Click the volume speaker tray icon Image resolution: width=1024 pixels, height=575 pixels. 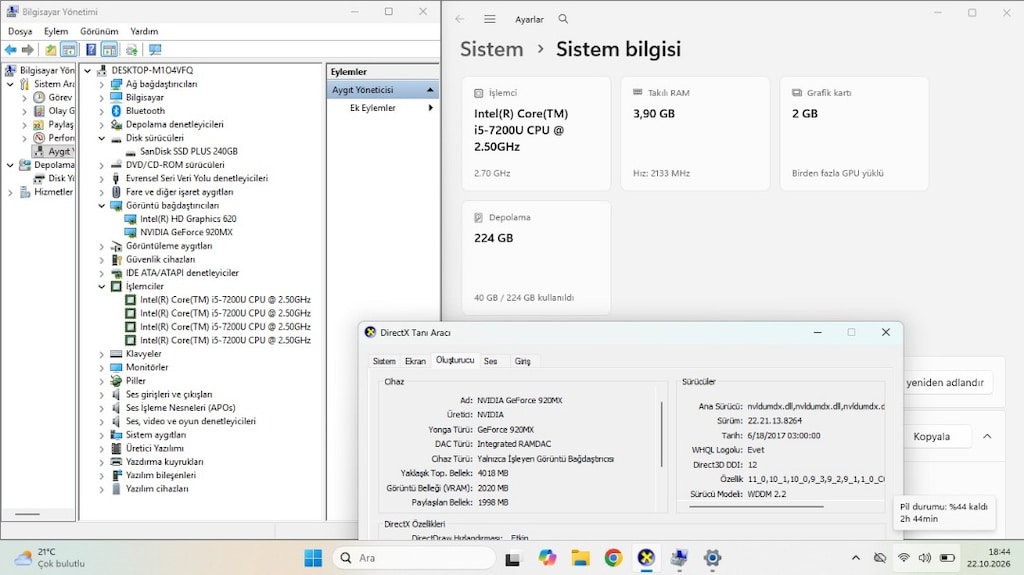(925, 557)
